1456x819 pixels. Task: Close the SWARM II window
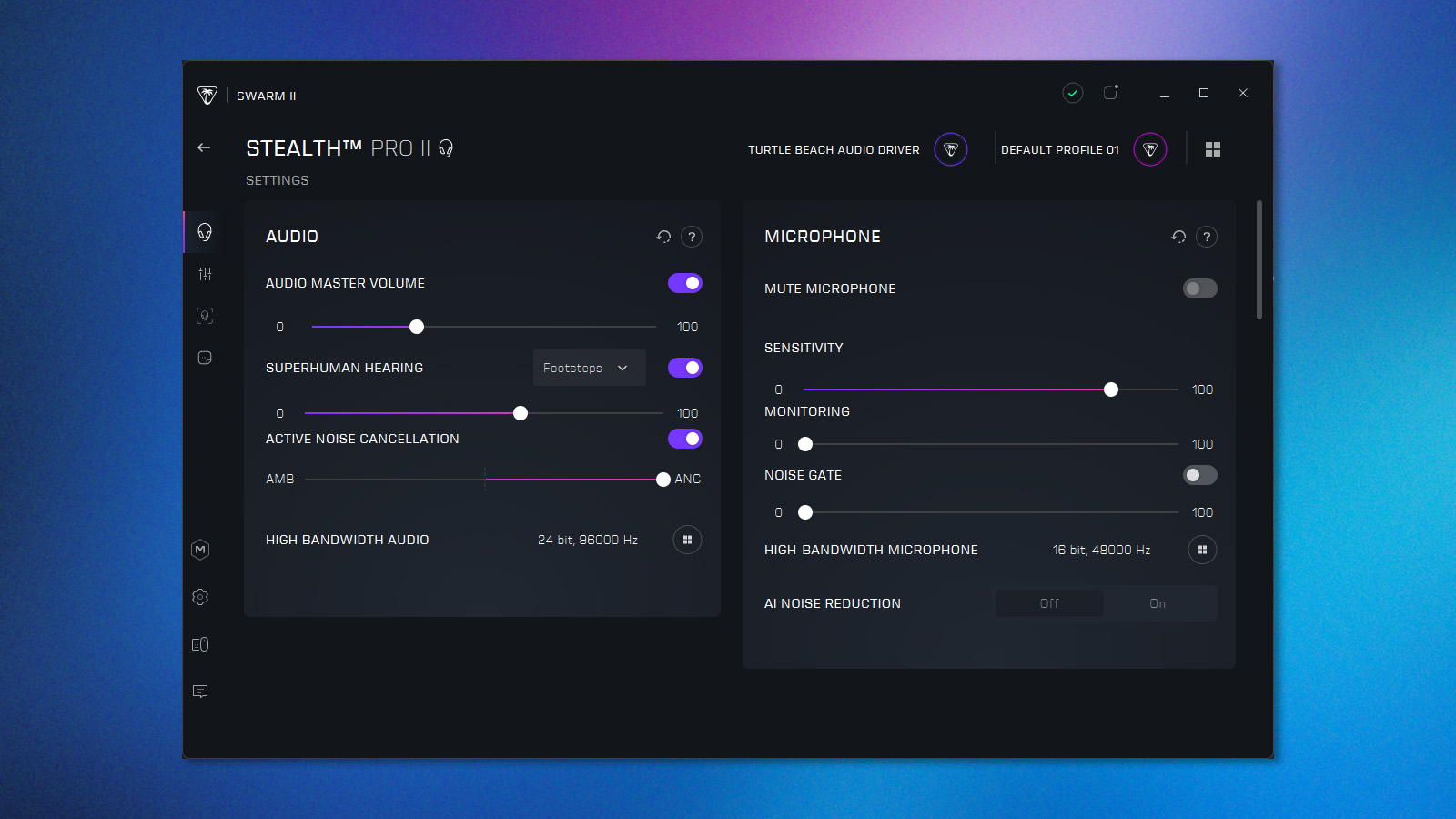(1243, 93)
